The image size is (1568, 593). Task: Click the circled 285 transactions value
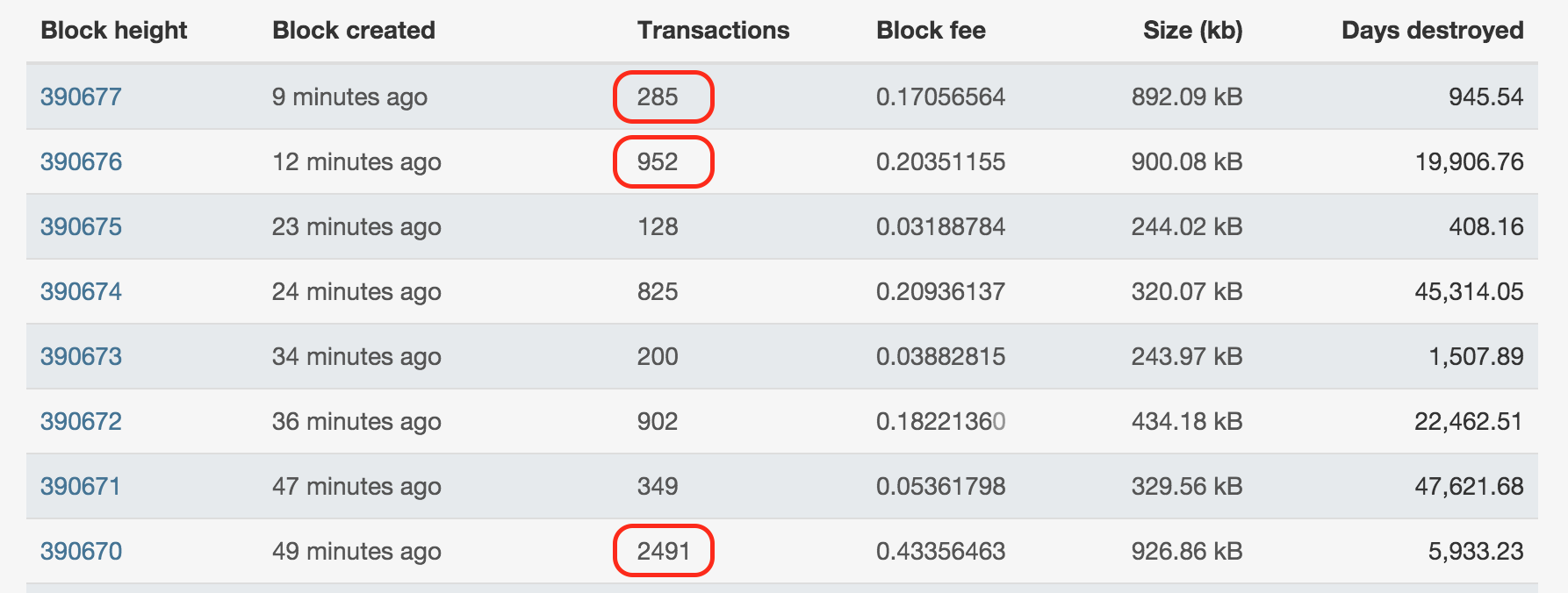(658, 96)
